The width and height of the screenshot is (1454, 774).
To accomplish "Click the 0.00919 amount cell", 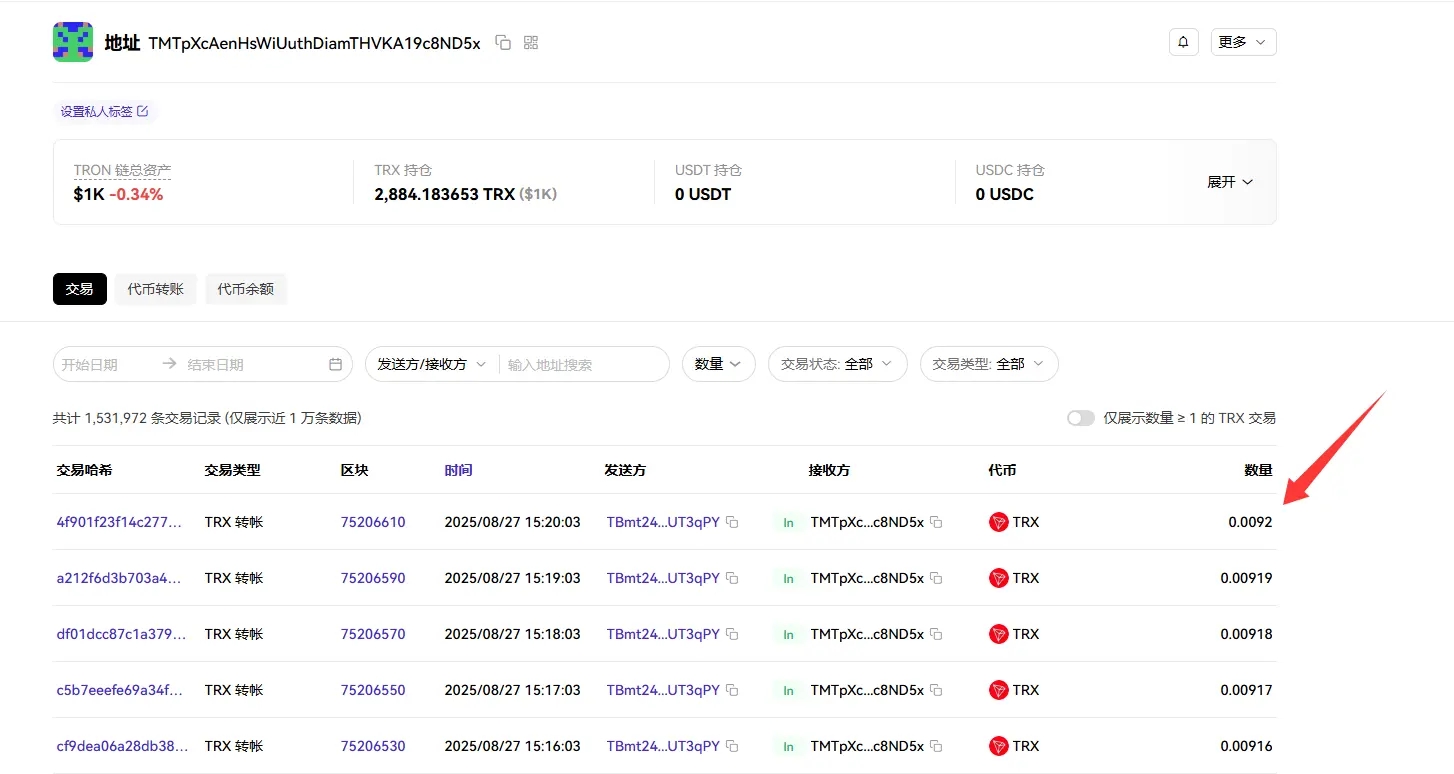I will tap(1247, 578).
